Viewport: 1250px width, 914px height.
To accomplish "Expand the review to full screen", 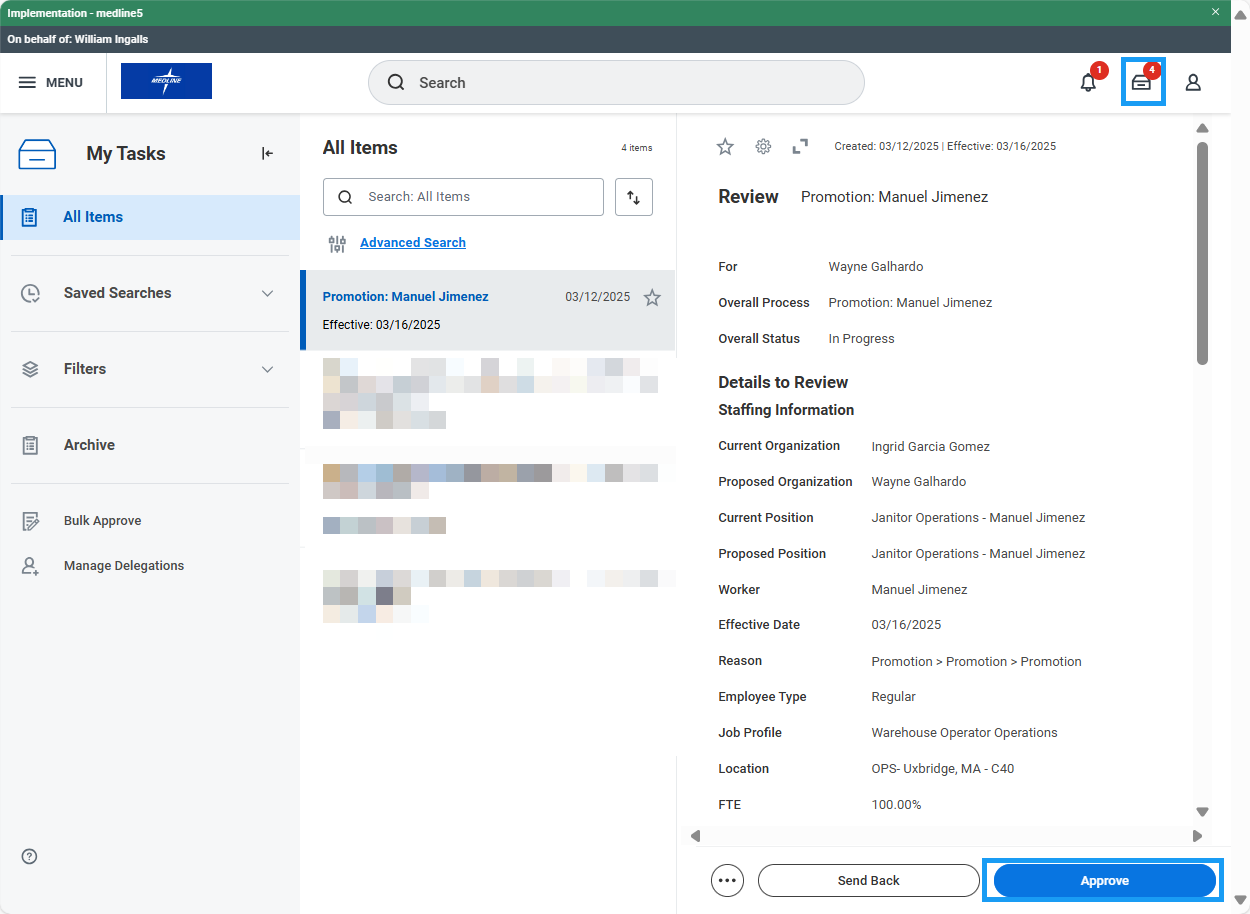I will [x=800, y=146].
